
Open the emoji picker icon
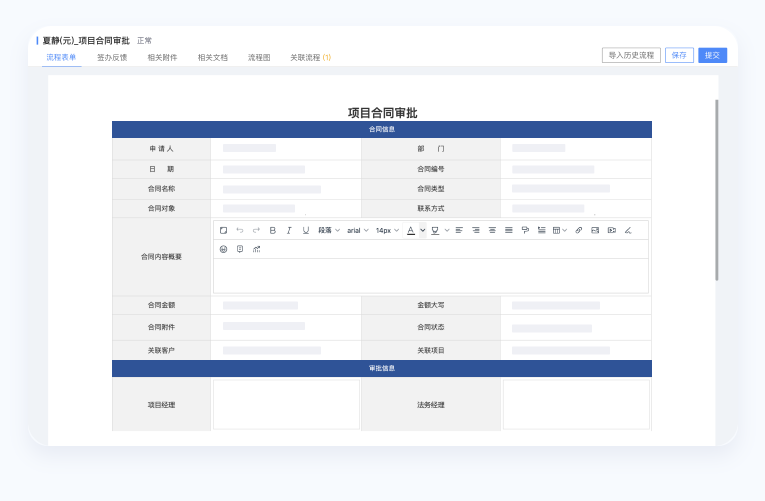pos(223,249)
